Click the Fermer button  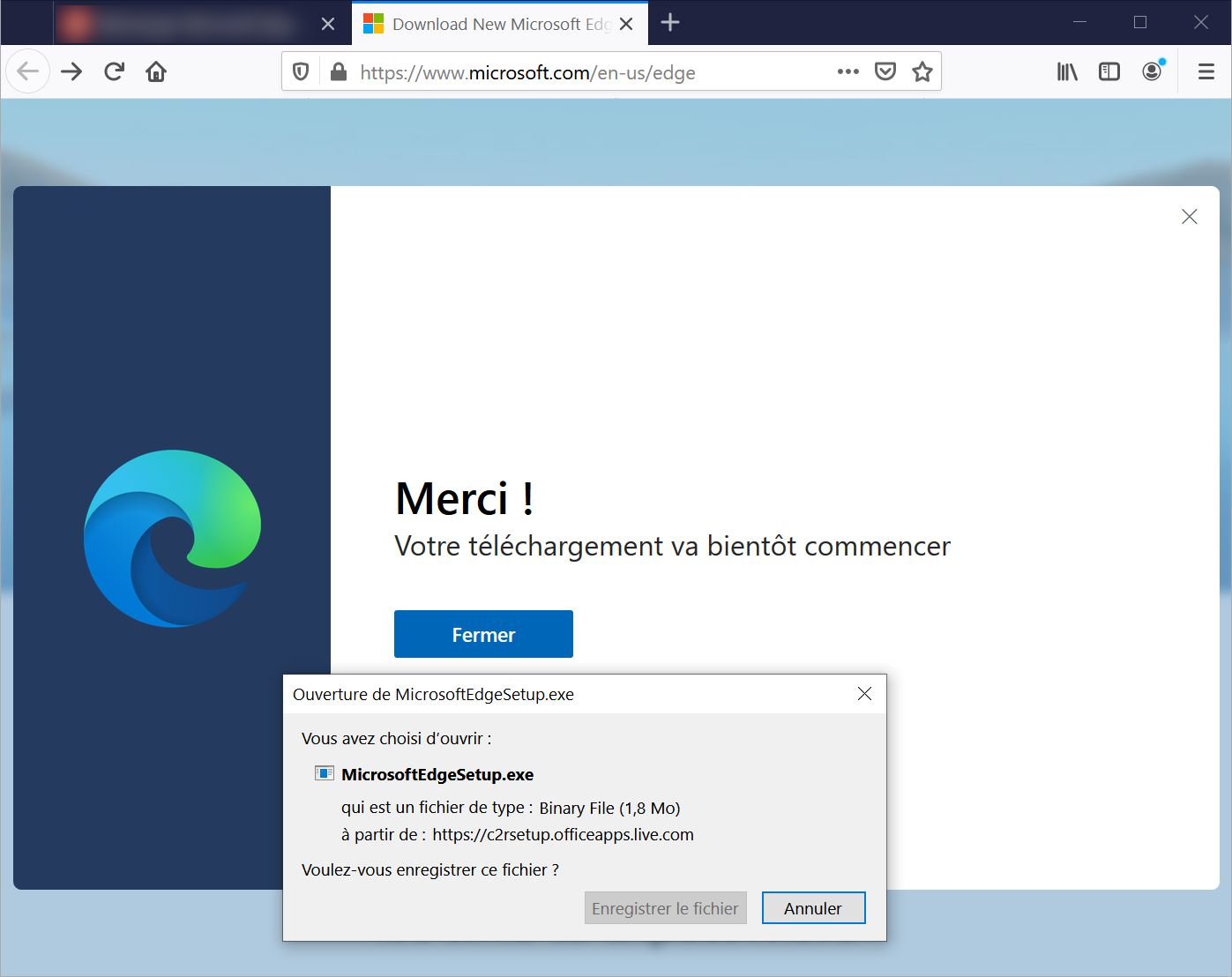coord(483,633)
